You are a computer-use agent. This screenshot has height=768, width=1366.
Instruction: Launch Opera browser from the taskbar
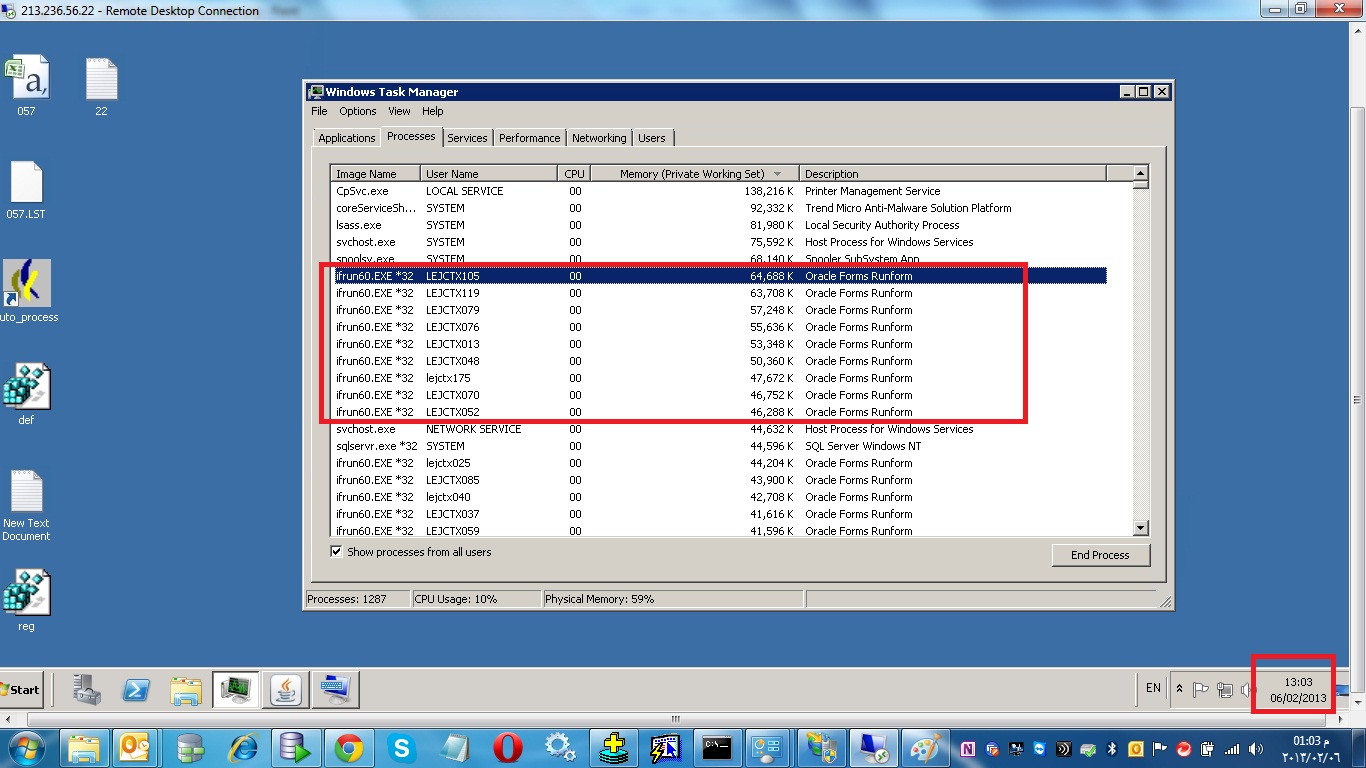[508, 747]
